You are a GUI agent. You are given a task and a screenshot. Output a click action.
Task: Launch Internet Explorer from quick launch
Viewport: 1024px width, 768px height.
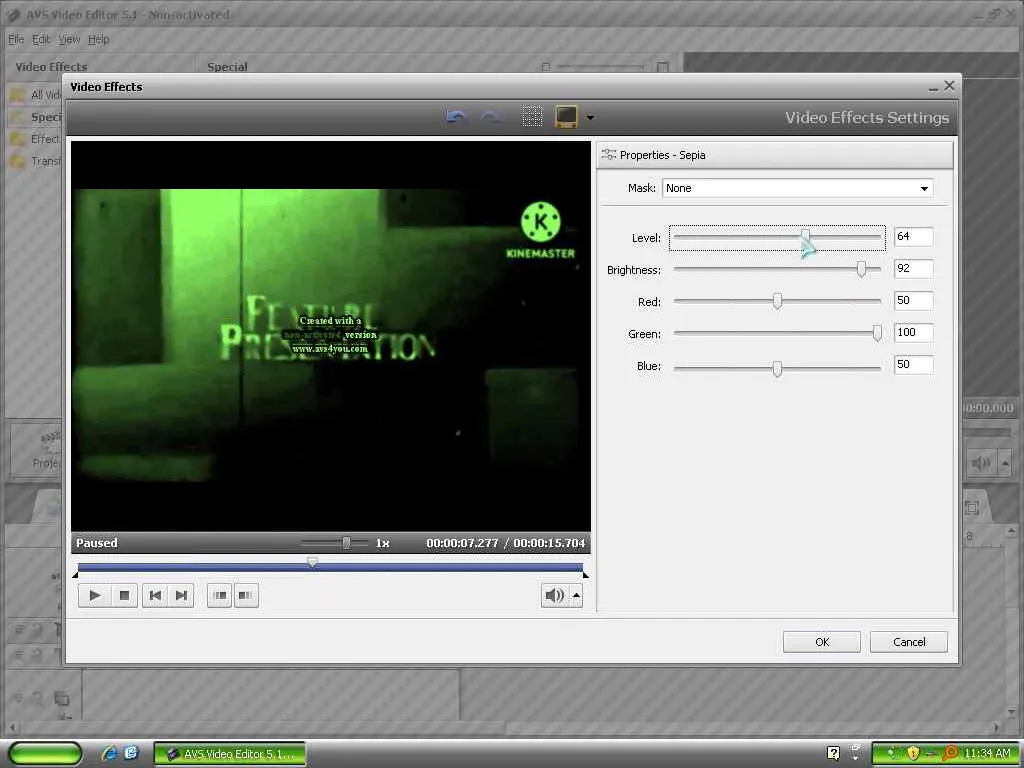[x=109, y=754]
